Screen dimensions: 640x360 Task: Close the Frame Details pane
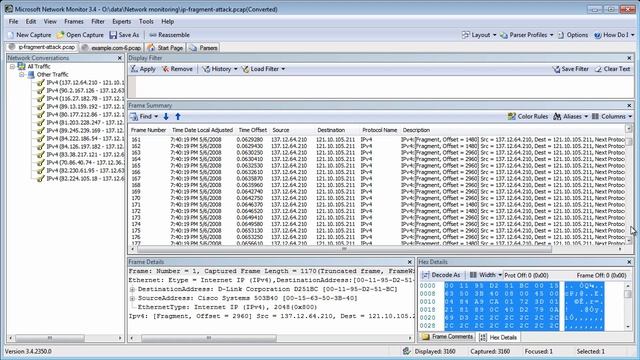[x=409, y=262]
